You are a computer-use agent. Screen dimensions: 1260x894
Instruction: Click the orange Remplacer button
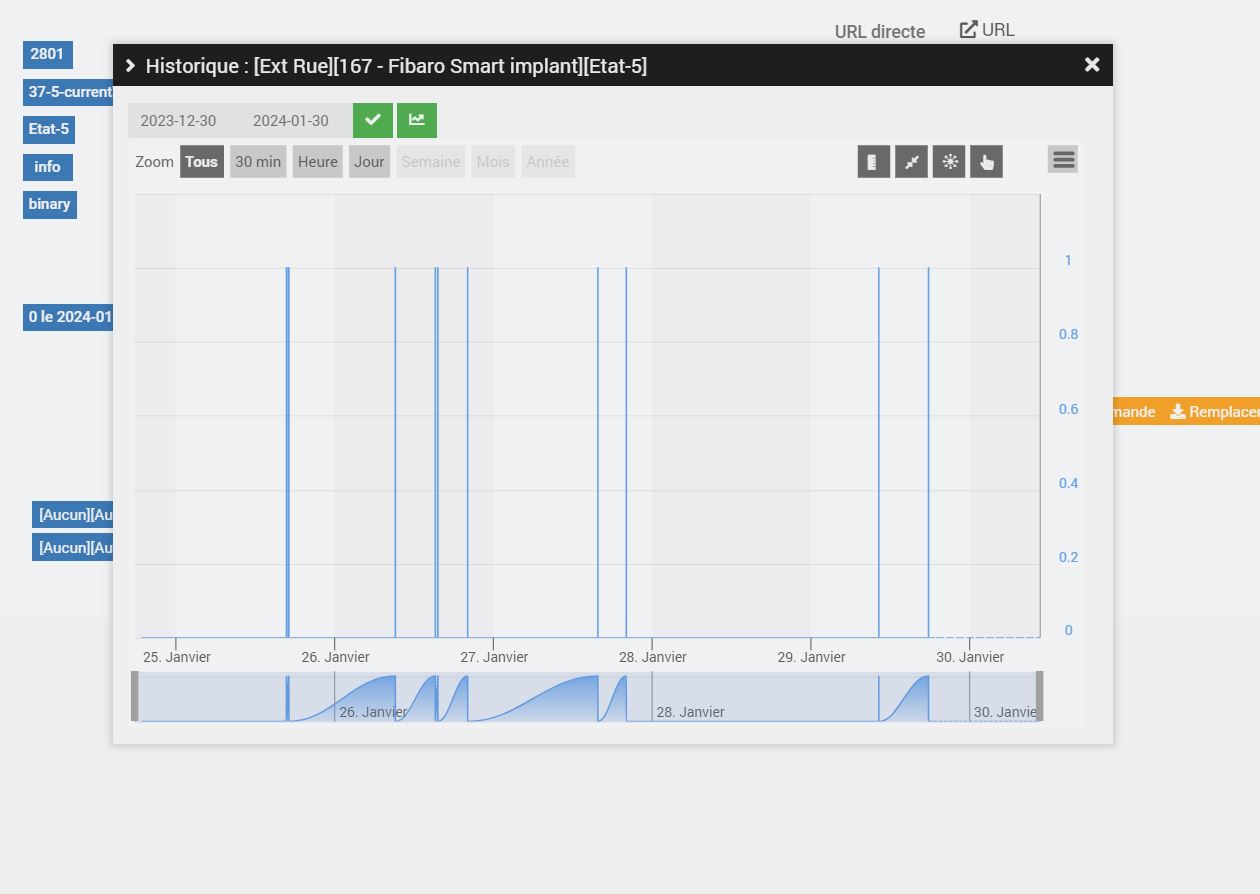coord(1213,412)
